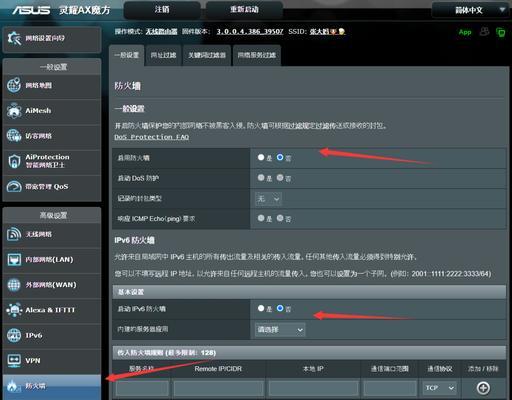Switch to the 关键词过滤器 tab
512x400 pixels.
point(207,55)
